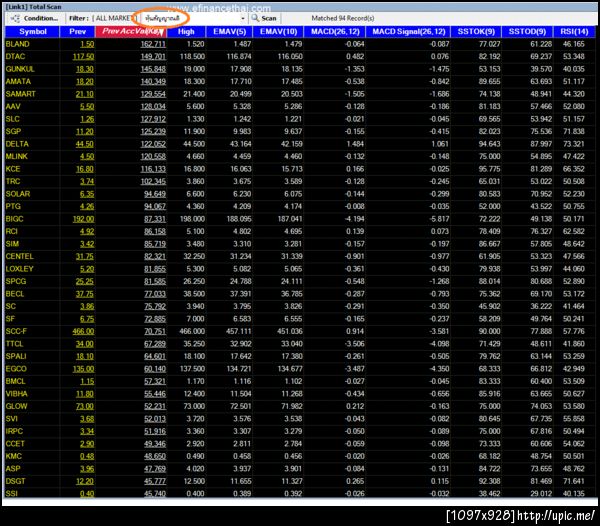Click EGCO previous price 135.00 link
This screenshot has height=526, width=600.
[83, 369]
